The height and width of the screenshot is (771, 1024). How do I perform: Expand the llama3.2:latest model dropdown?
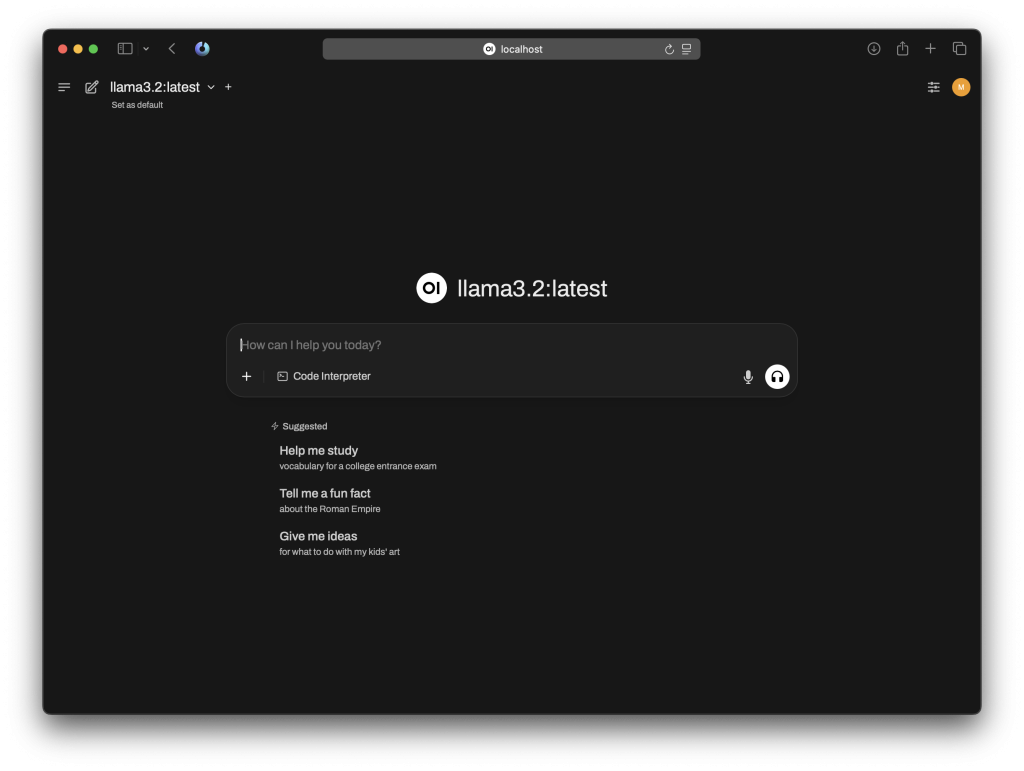point(211,87)
